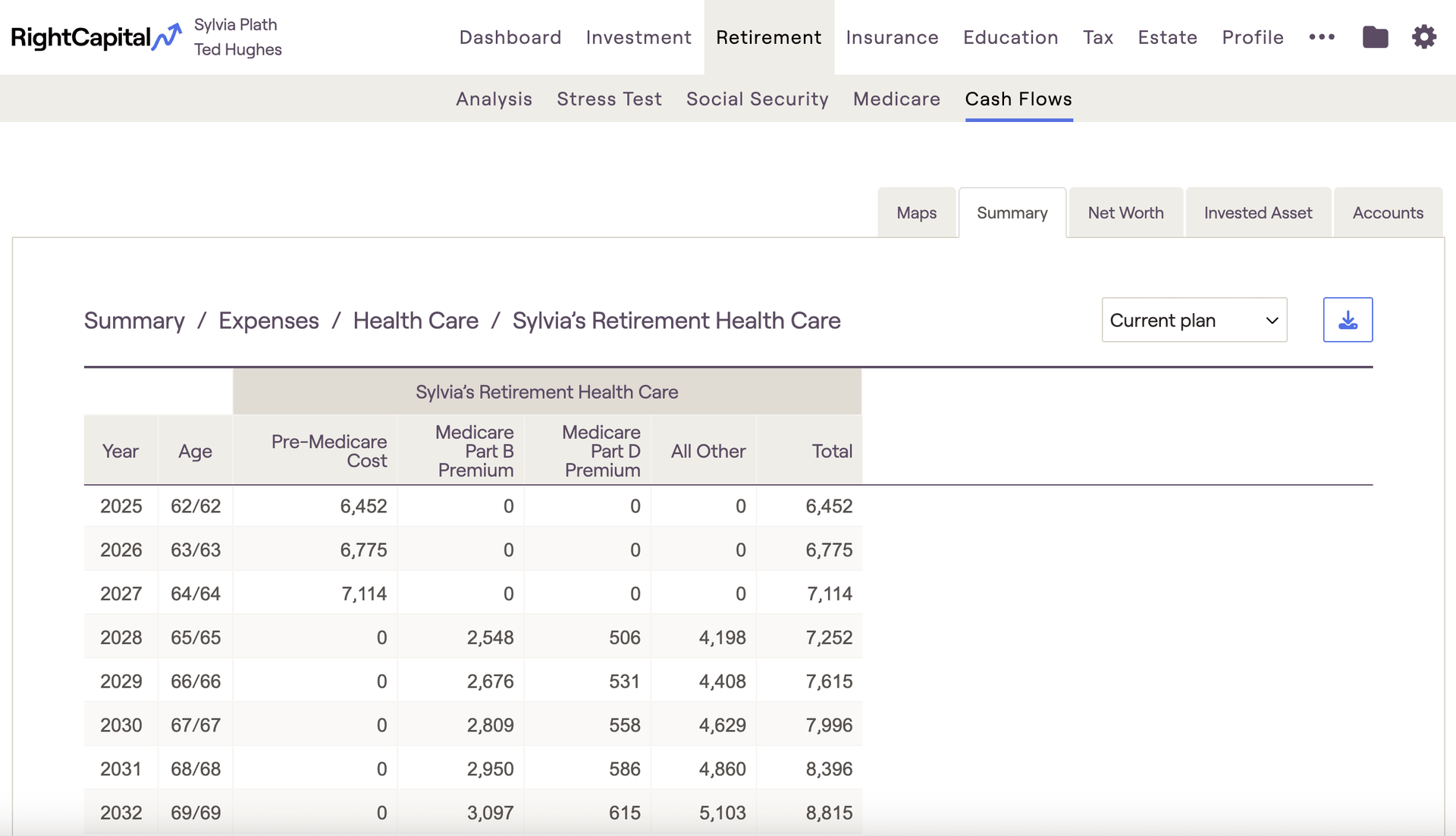
Task: Open the Insurance menu item
Action: tap(892, 37)
